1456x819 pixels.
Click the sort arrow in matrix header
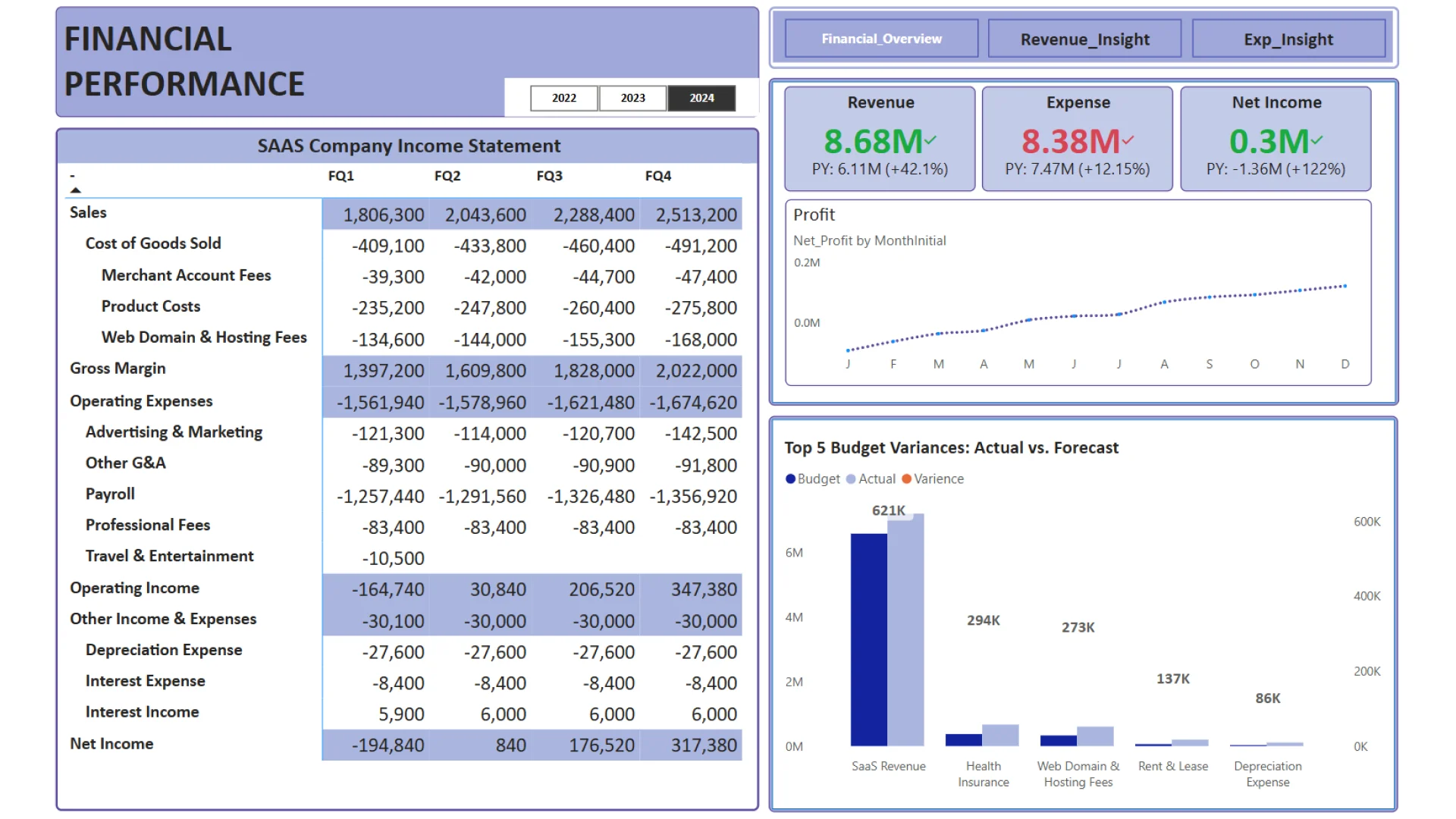pos(75,190)
